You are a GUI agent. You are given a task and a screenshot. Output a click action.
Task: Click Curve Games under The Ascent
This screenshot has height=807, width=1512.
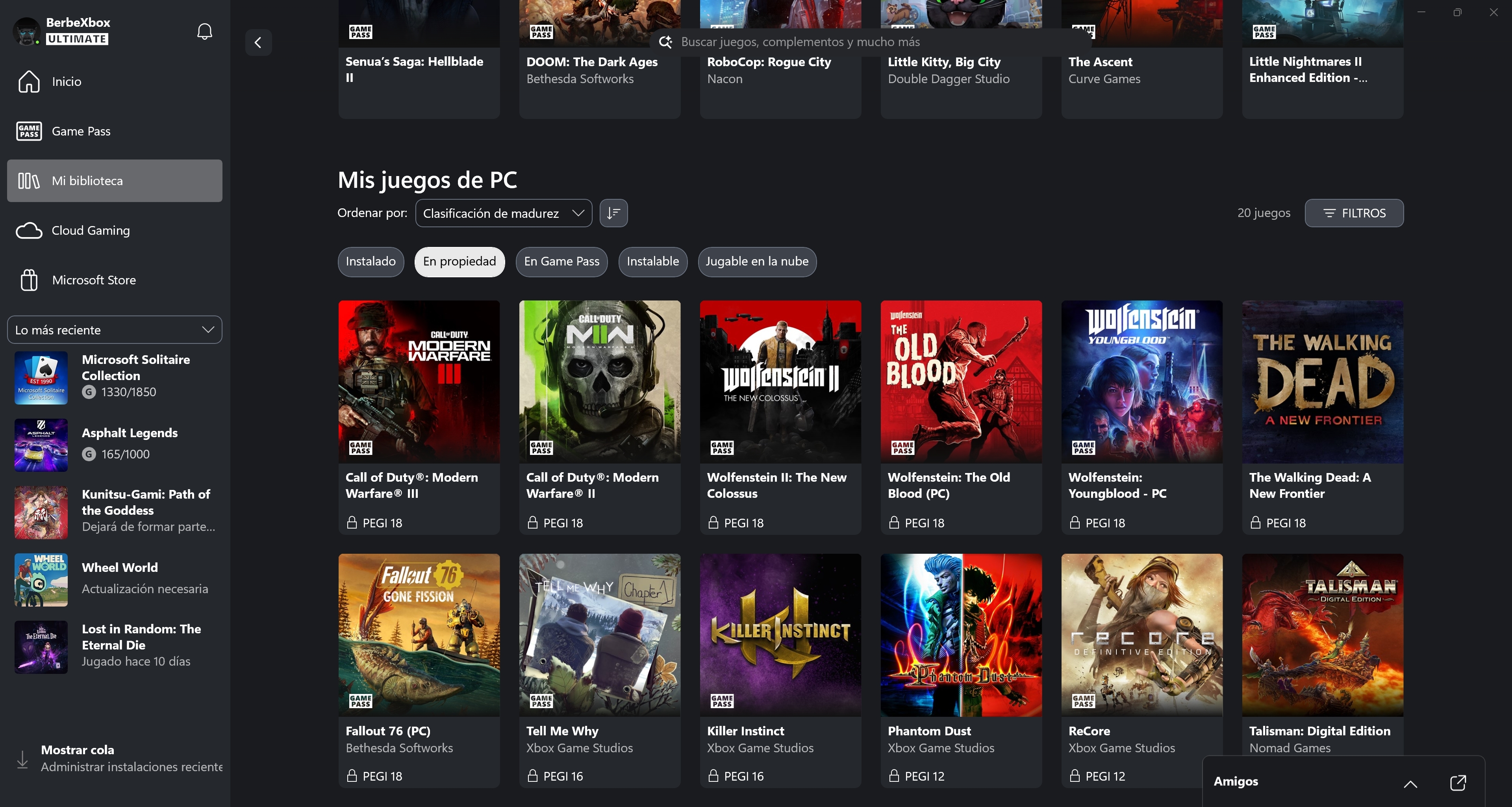(x=1104, y=79)
